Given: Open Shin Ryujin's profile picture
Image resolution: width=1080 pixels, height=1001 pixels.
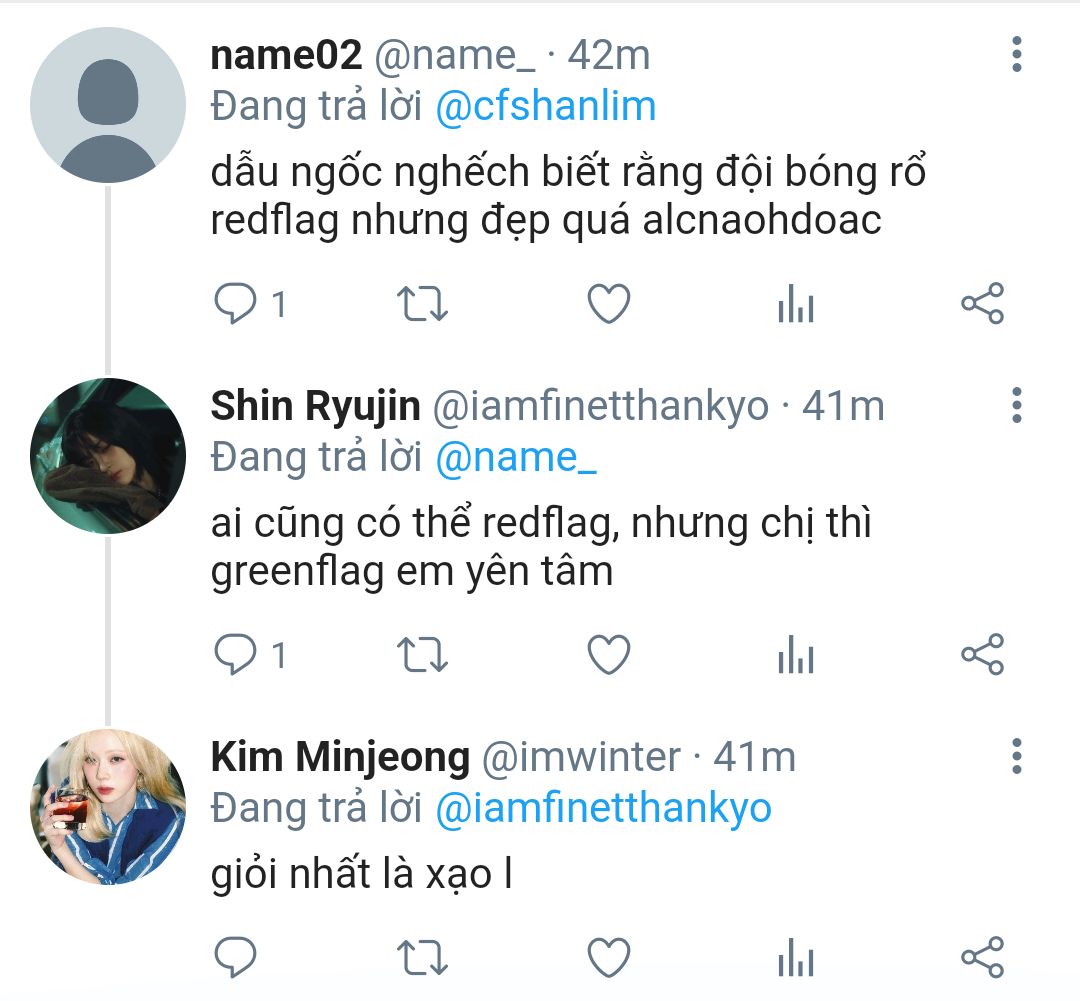Looking at the screenshot, I should [x=108, y=455].
